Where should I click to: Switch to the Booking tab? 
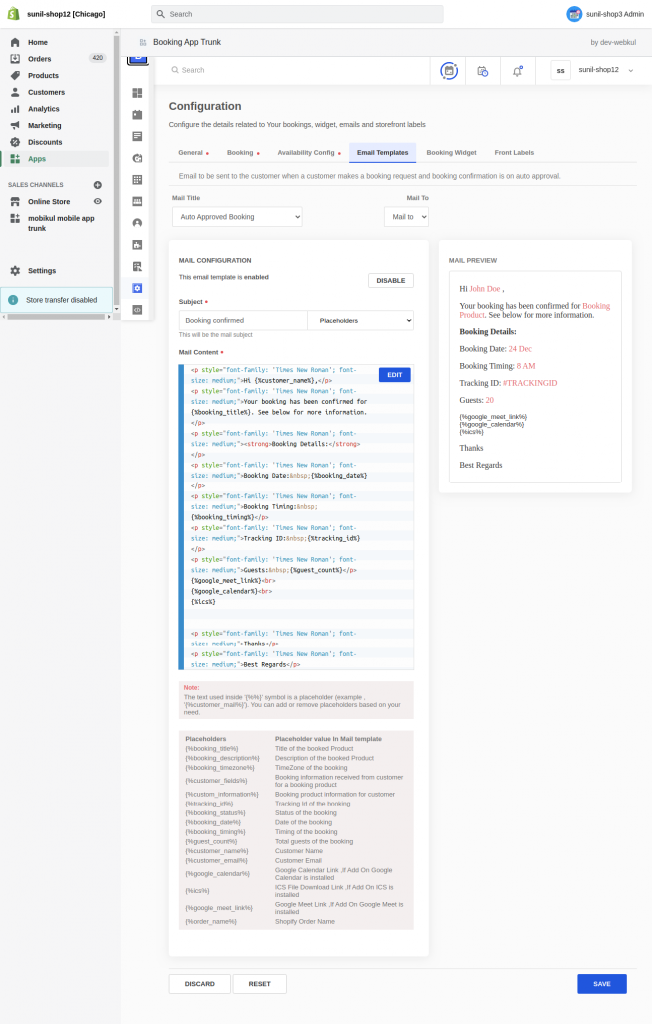point(243,153)
